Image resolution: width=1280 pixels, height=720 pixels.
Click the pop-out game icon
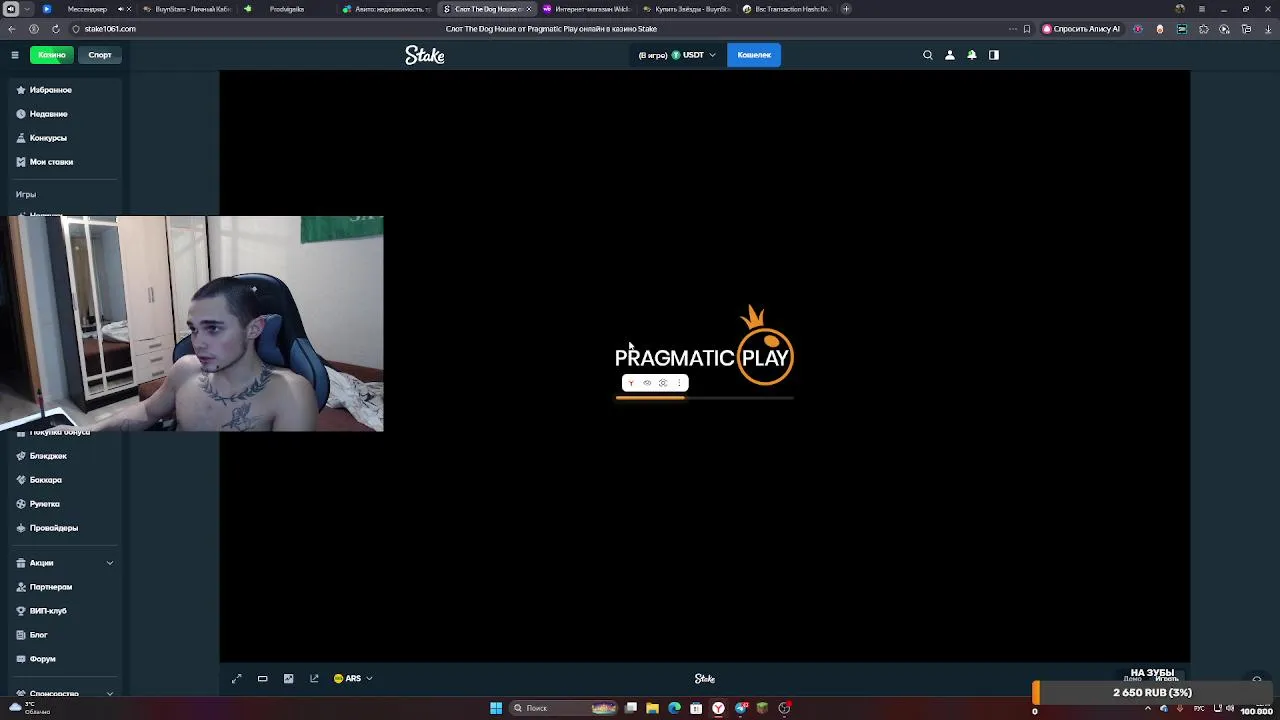314,679
